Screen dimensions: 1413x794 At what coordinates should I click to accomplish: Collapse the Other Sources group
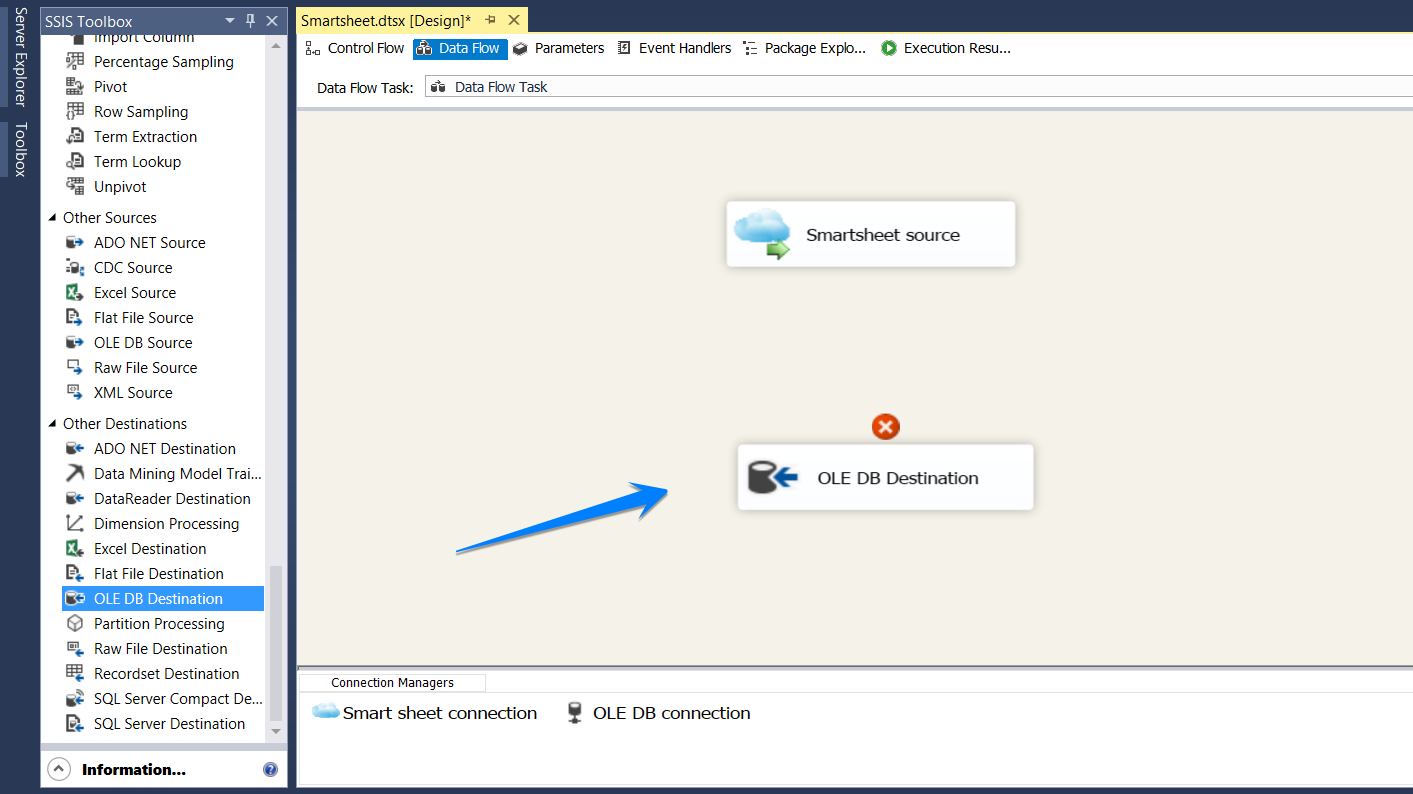click(x=53, y=217)
